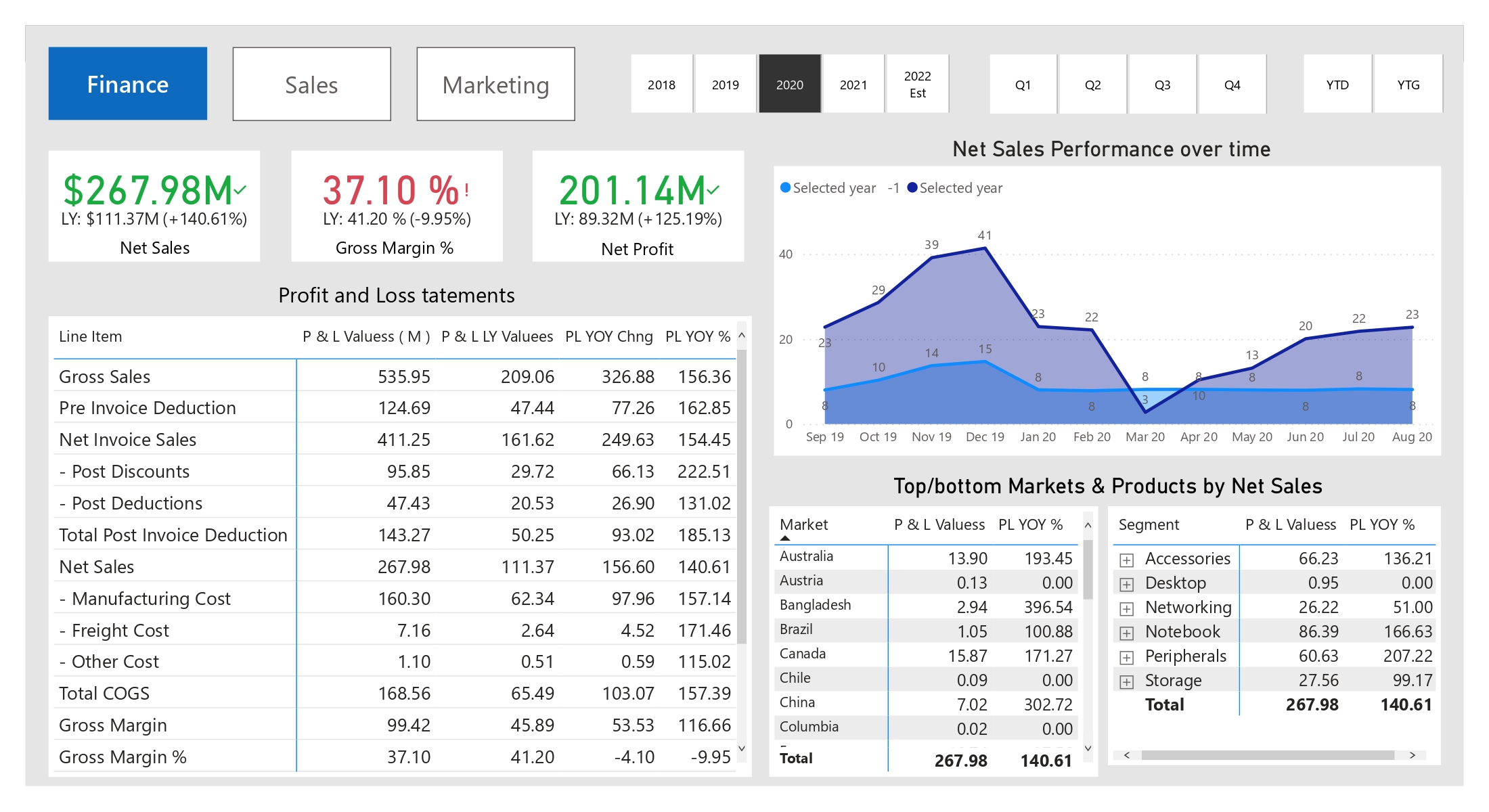Image resolution: width=1489 pixels, height=812 pixels.
Task: Switch to the Marketing tab
Action: pos(495,83)
